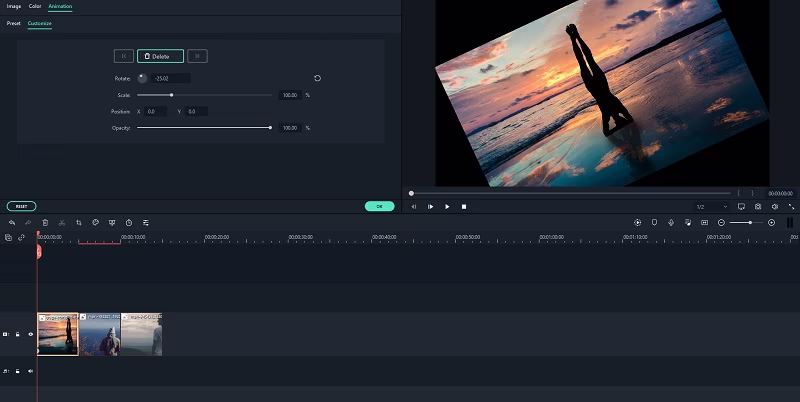Click the 00:00:10:00 ruler mark
The height and width of the screenshot is (402, 800).
tap(133, 237)
